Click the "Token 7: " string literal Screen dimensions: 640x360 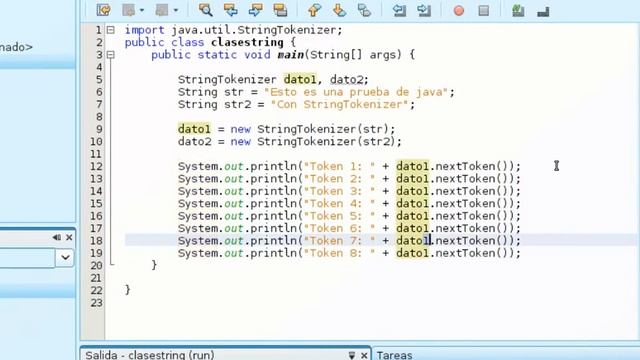pyautogui.click(x=340, y=240)
